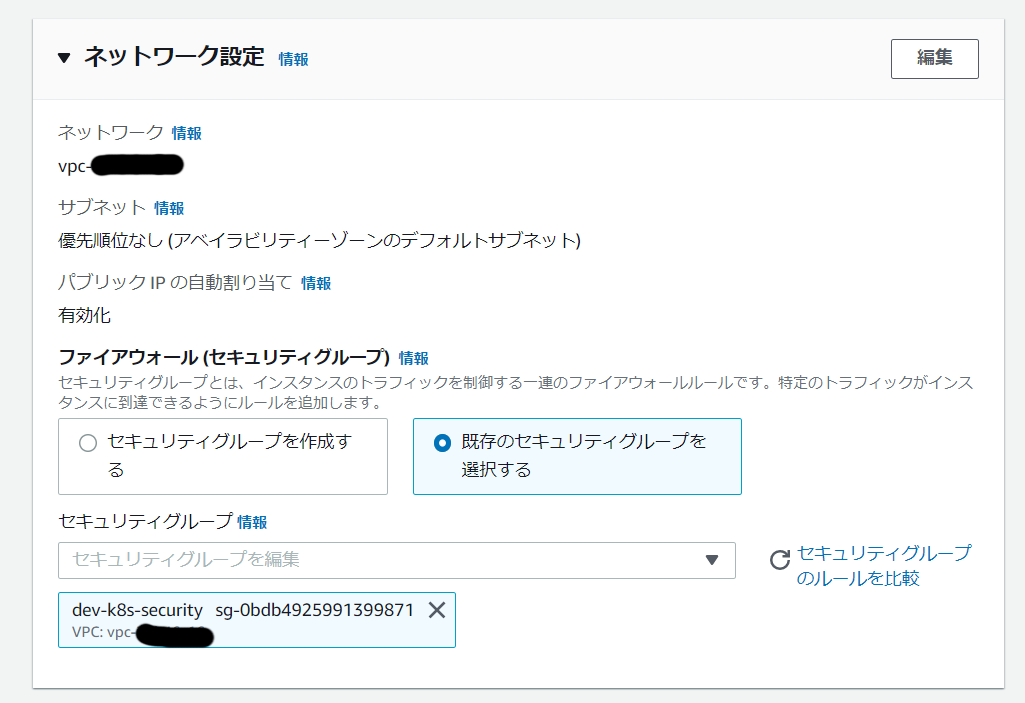Click the セキュリティグループを編集 input field
Screen dimensions: 1025x703
tap(380, 560)
